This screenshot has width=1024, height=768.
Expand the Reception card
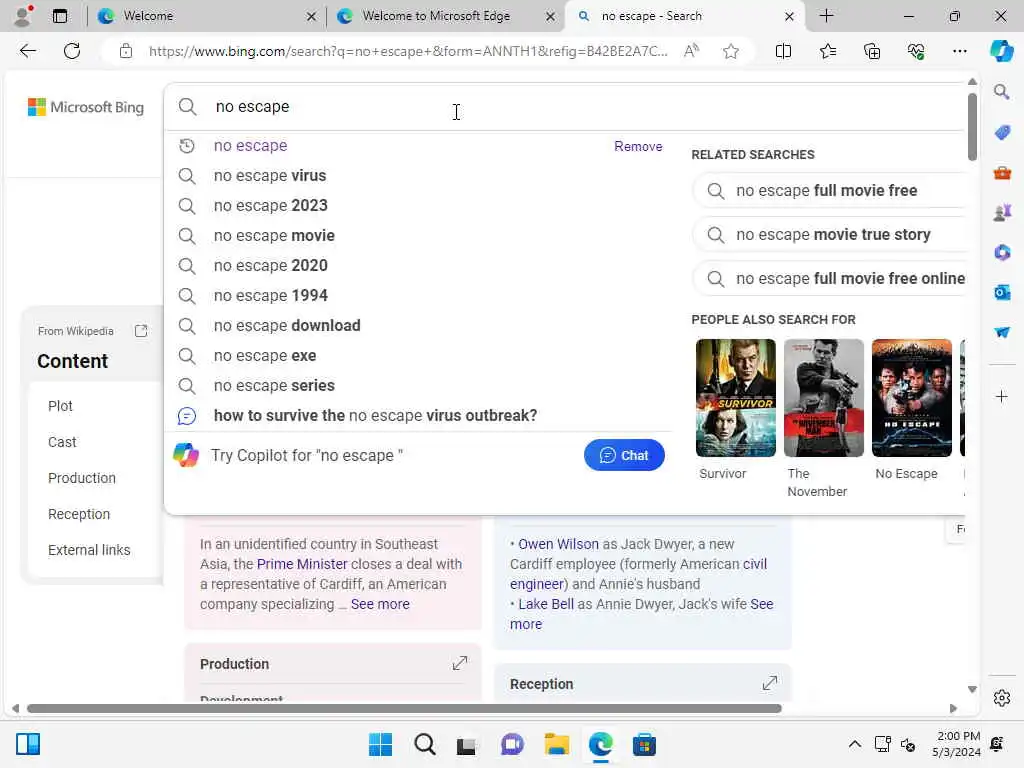pyautogui.click(x=770, y=683)
